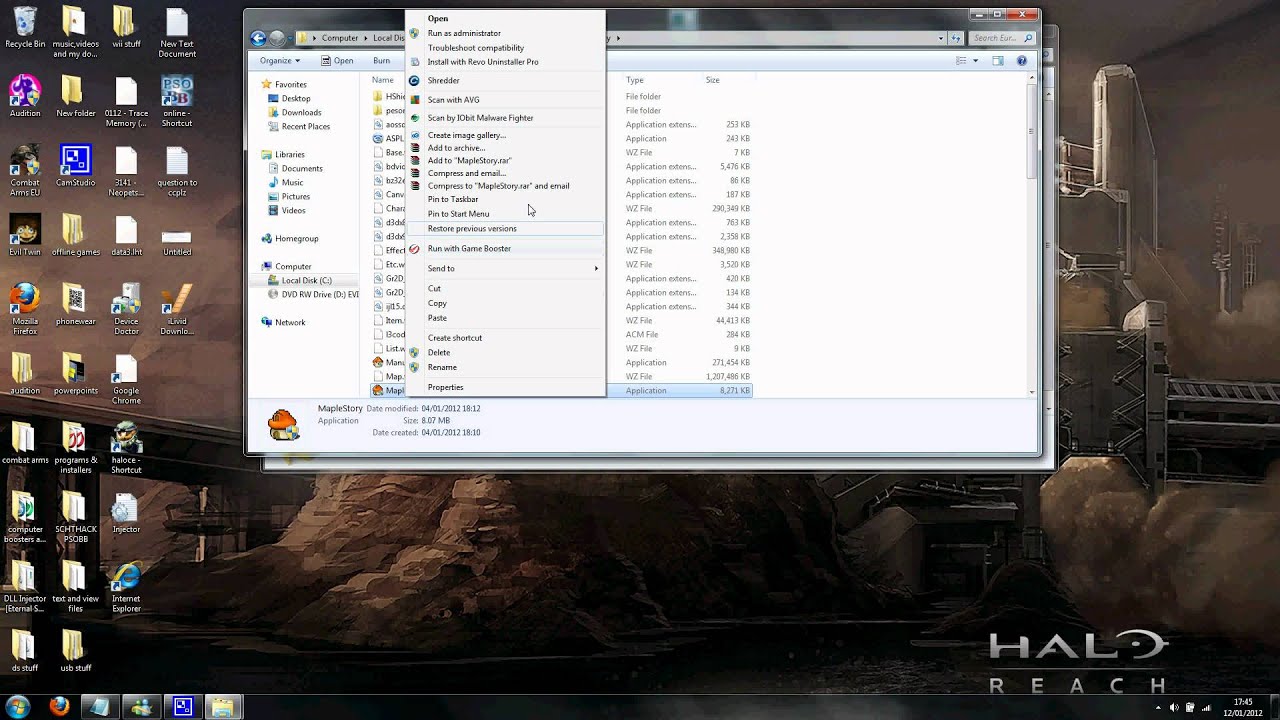Open the change view options dropdown arrow
The height and width of the screenshot is (720, 1280).
(x=975, y=60)
